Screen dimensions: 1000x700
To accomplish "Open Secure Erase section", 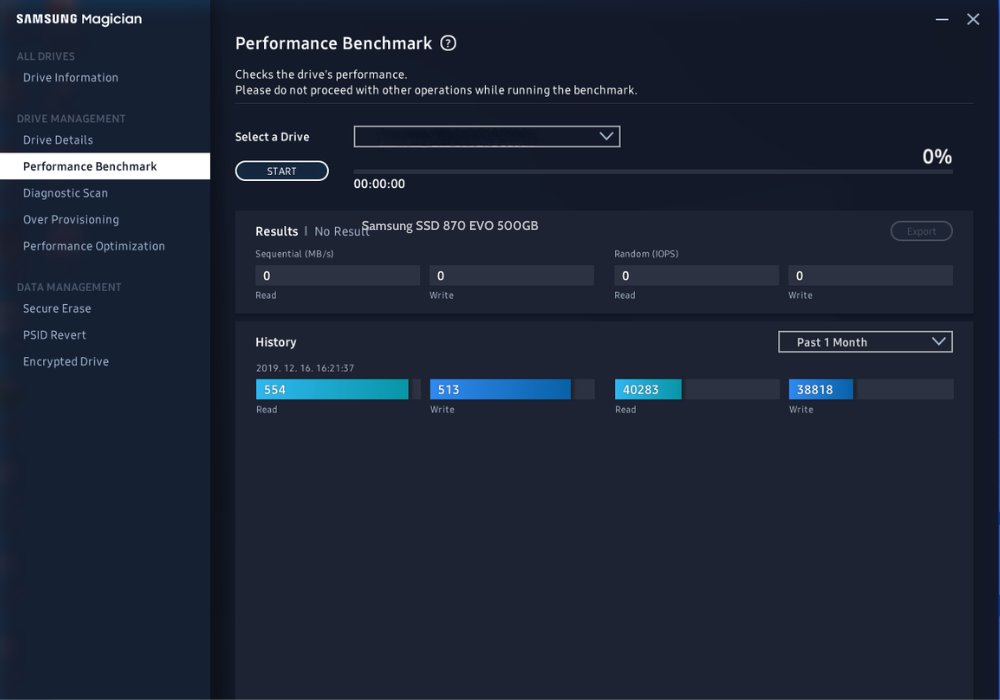I will [x=57, y=309].
